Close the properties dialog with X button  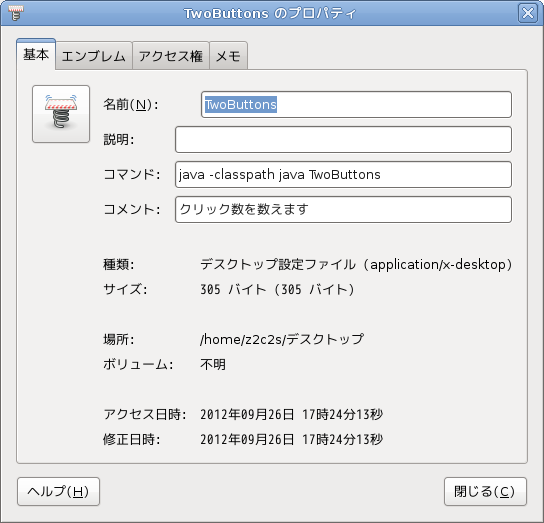[528, 14]
